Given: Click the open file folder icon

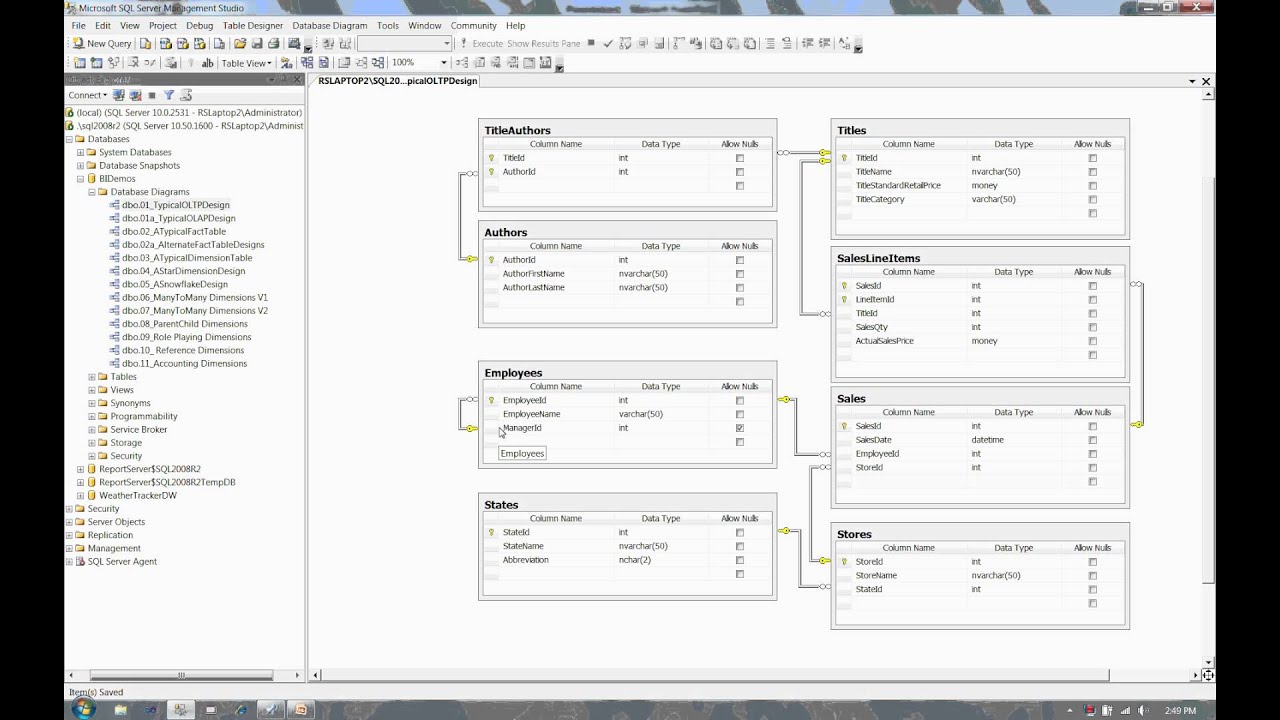Looking at the screenshot, I should pyautogui.click(x=240, y=44).
